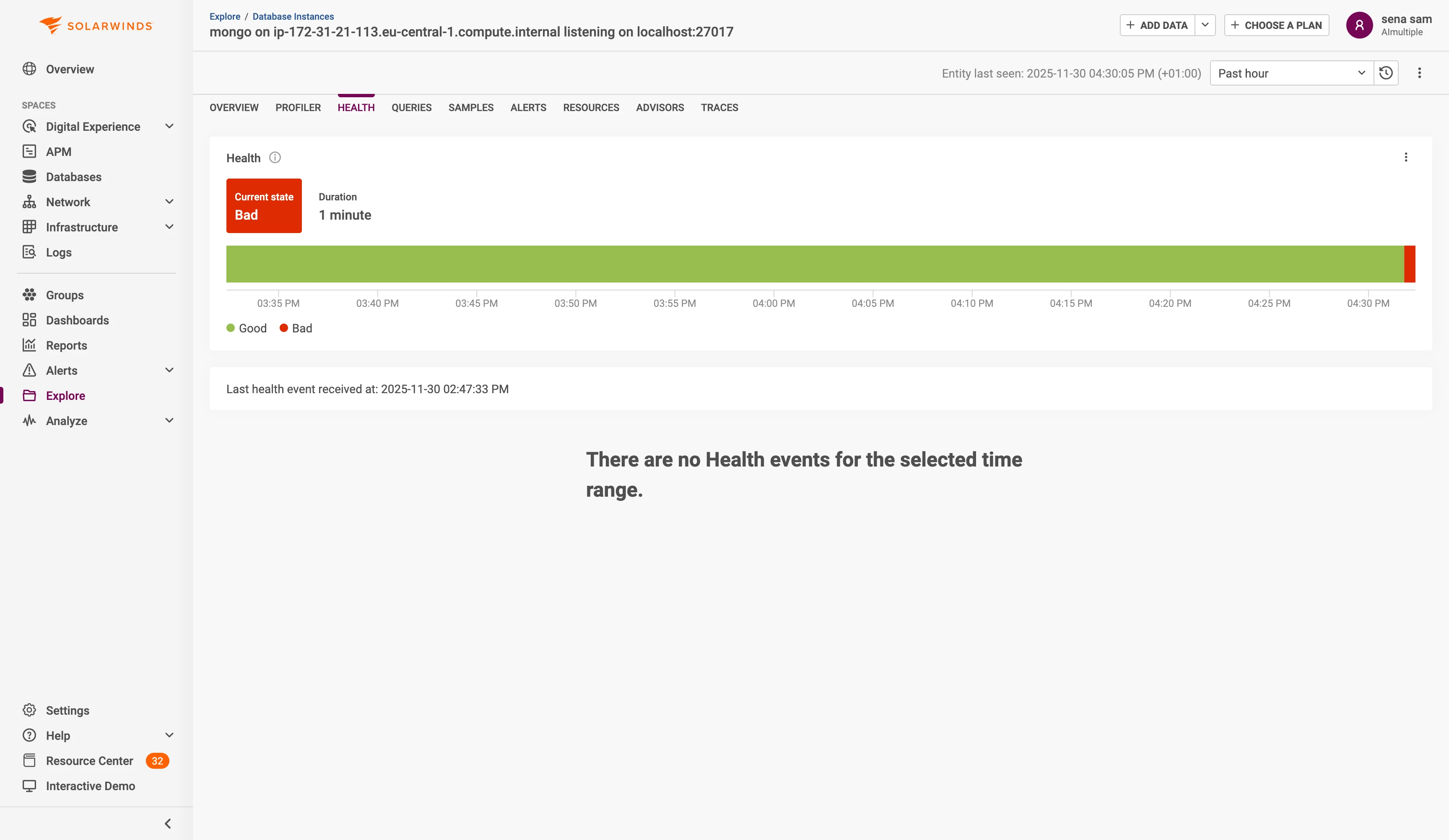Open Health widget three-dot menu
The image size is (1449, 840).
pyautogui.click(x=1406, y=158)
